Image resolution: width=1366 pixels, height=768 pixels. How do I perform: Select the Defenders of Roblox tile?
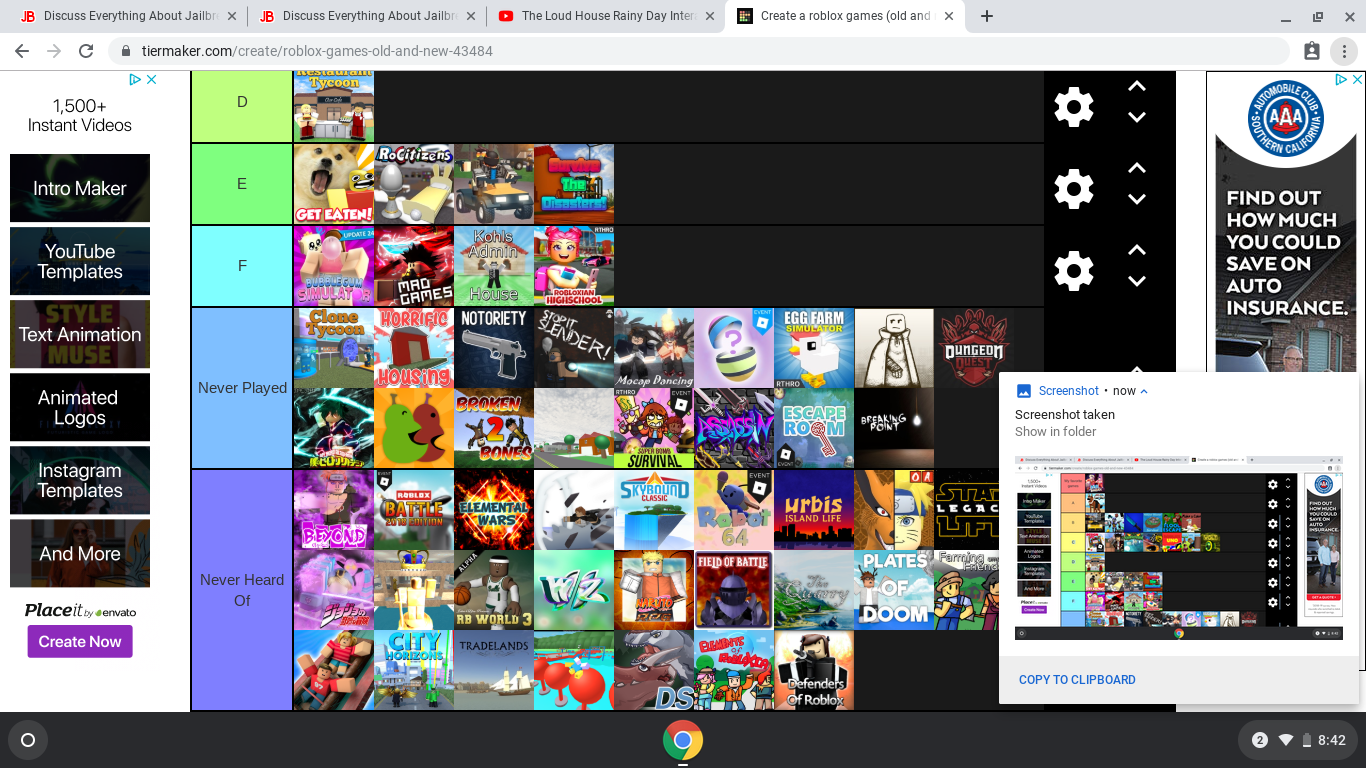[x=814, y=670]
